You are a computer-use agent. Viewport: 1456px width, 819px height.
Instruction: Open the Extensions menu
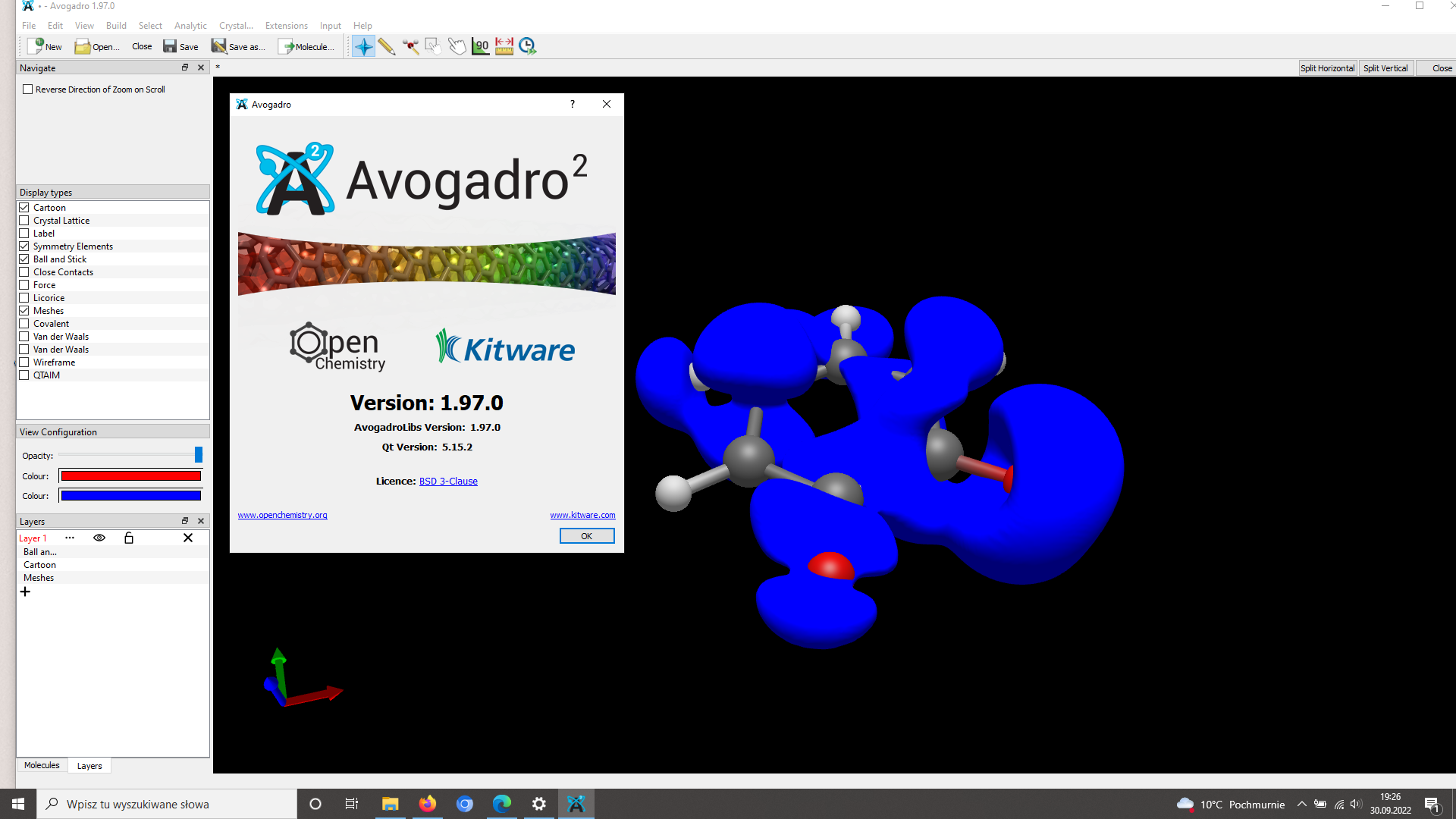coord(286,25)
